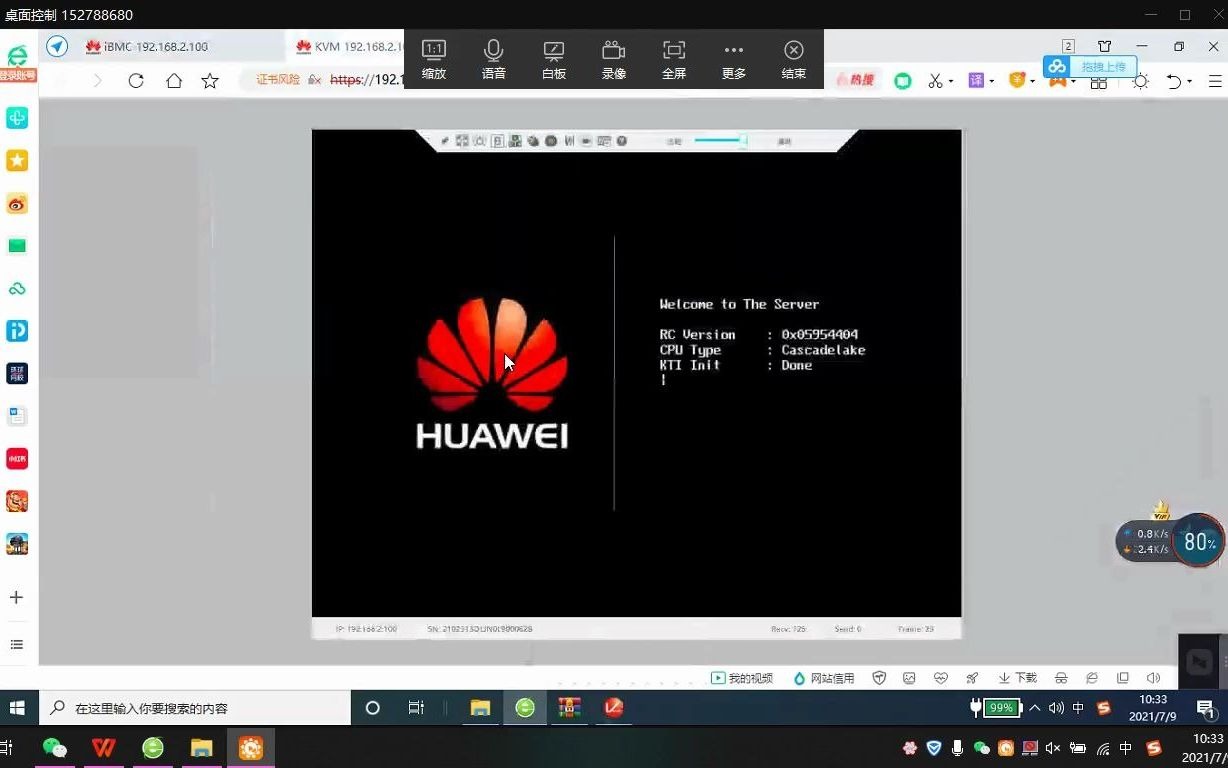1228x768 pixels.
Task: Click the 拖拽上传 cloud upload button
Action: [x=1091, y=66]
